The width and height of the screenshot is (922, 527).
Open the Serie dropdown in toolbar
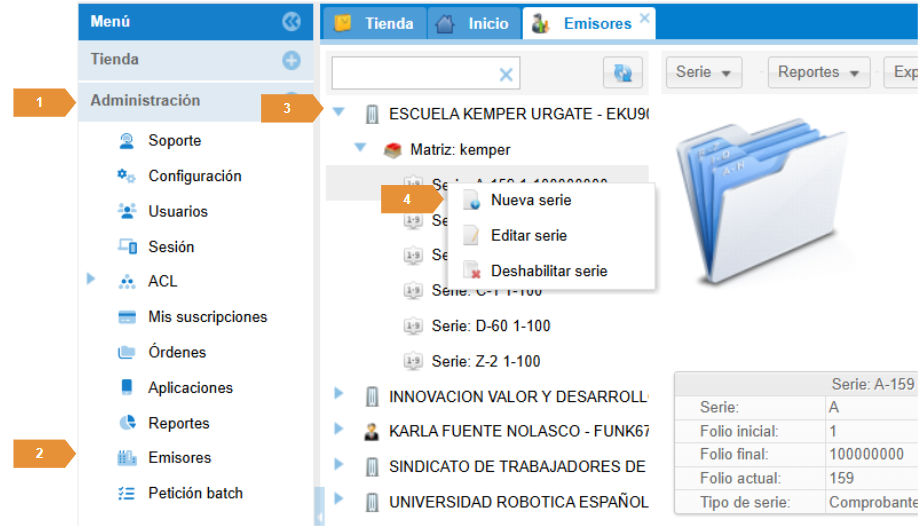pos(703,72)
